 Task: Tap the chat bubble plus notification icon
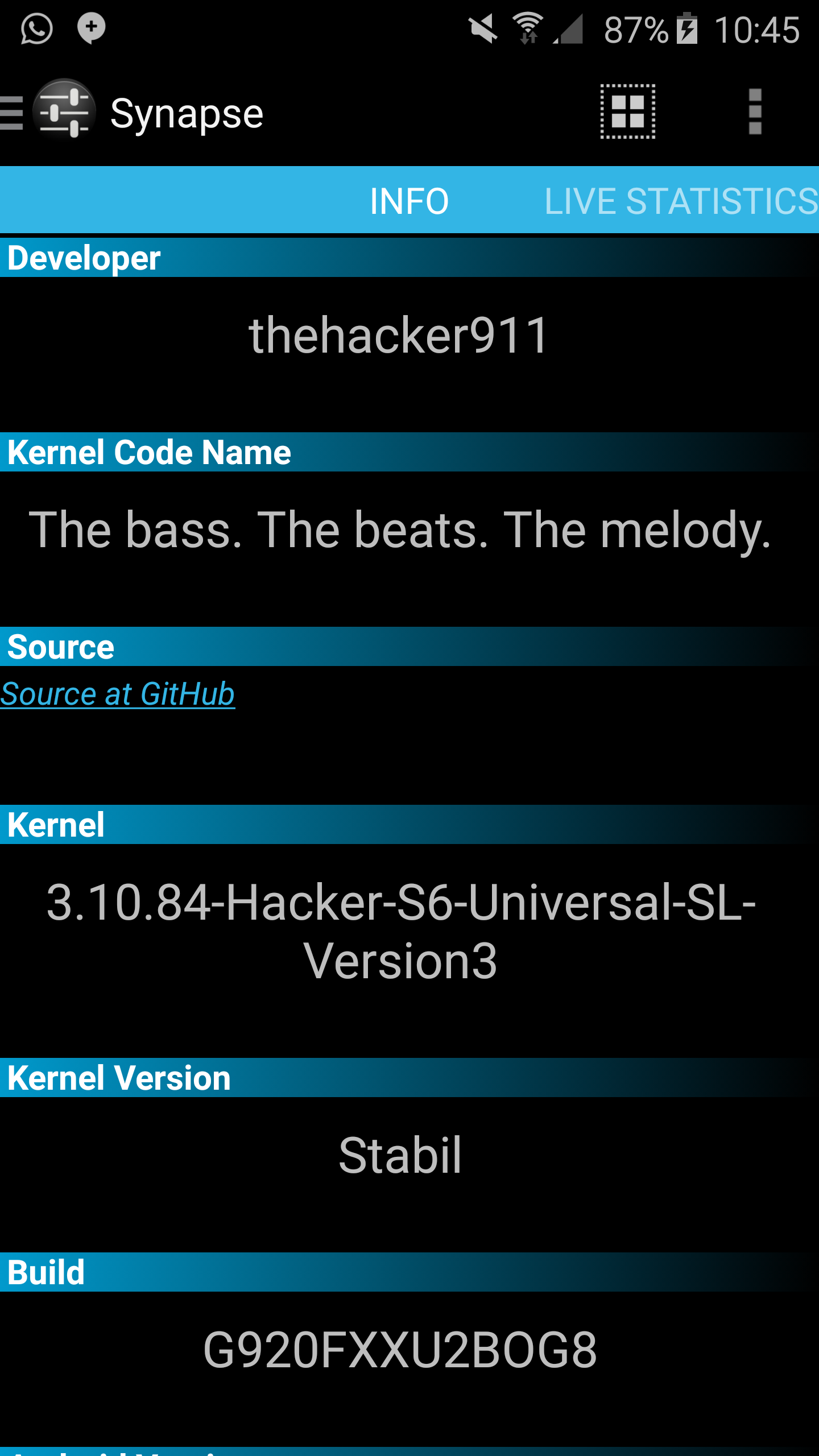[x=92, y=28]
